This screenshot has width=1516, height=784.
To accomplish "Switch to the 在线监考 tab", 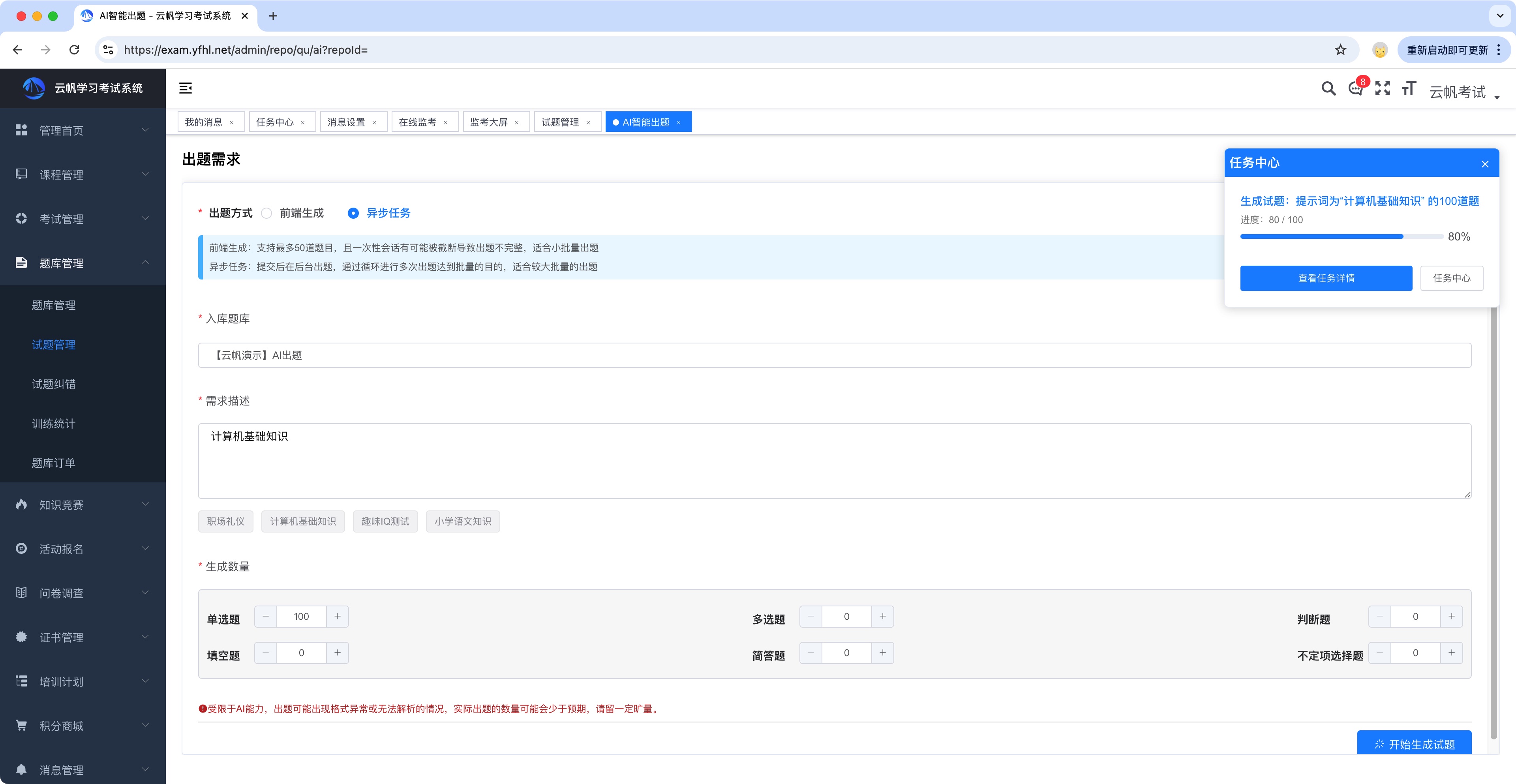I will coord(417,122).
